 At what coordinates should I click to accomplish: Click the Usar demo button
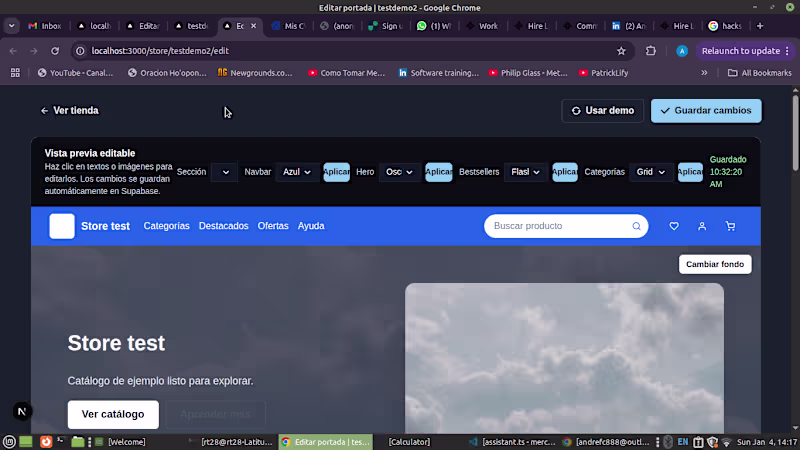pyautogui.click(x=603, y=111)
